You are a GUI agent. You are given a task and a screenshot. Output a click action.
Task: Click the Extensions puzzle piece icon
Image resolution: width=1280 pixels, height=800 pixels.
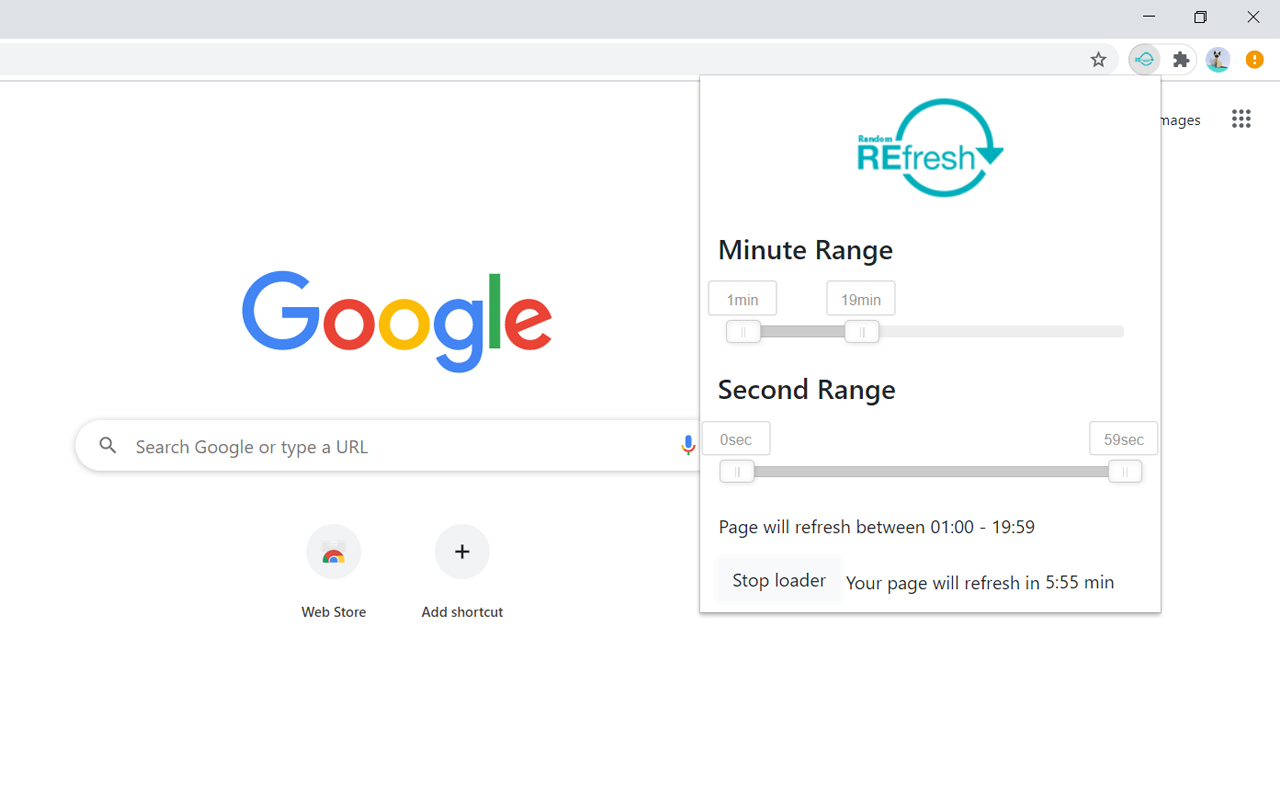coord(1181,59)
